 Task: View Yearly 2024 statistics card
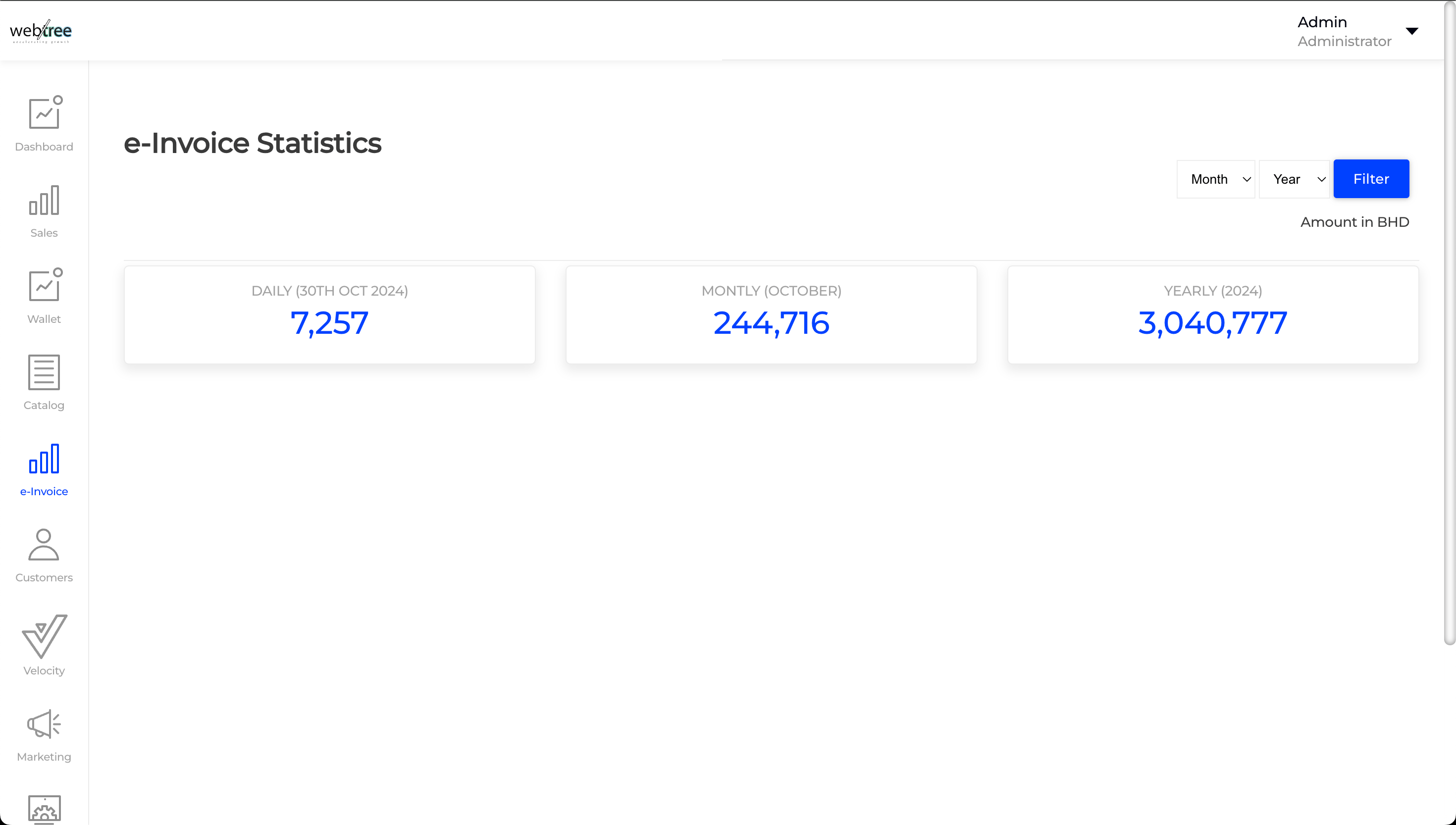1211,314
